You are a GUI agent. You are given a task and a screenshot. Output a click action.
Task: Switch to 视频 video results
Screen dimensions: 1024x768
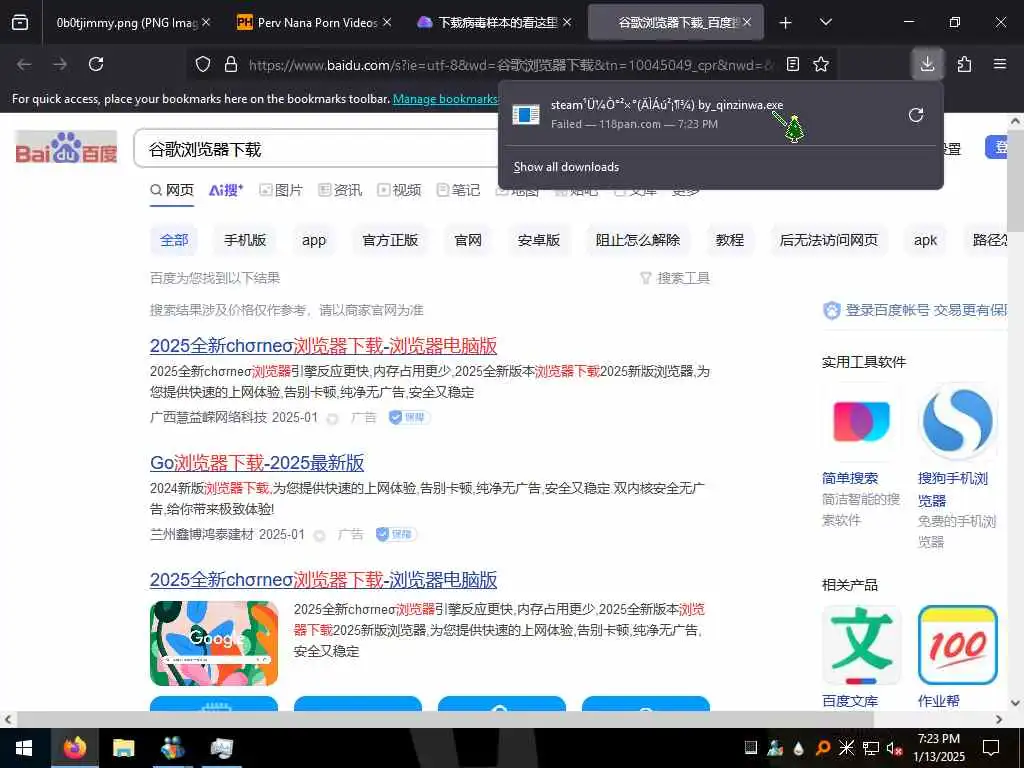click(400, 190)
